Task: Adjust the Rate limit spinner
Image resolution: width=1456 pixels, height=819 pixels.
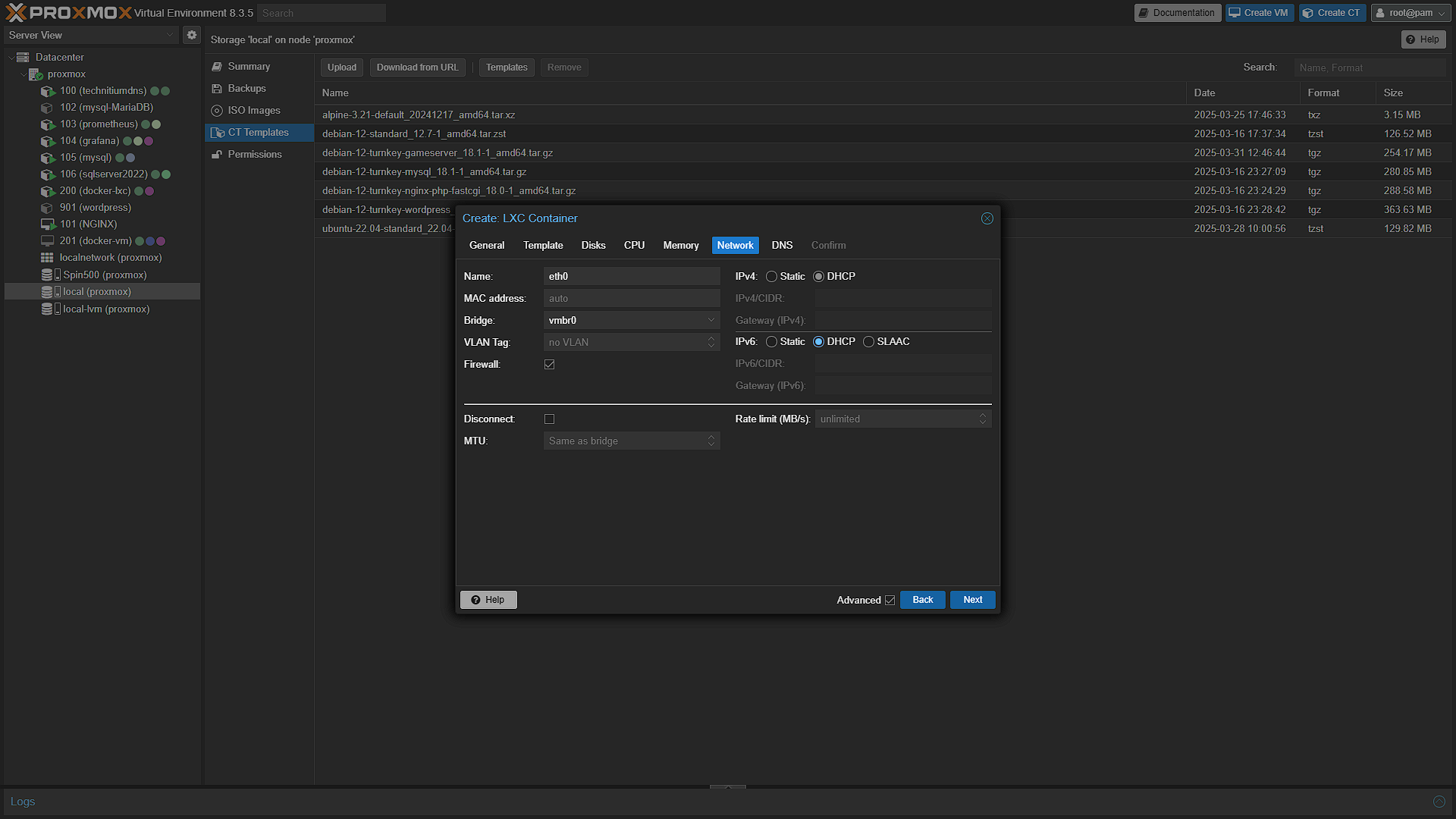Action: coord(982,419)
